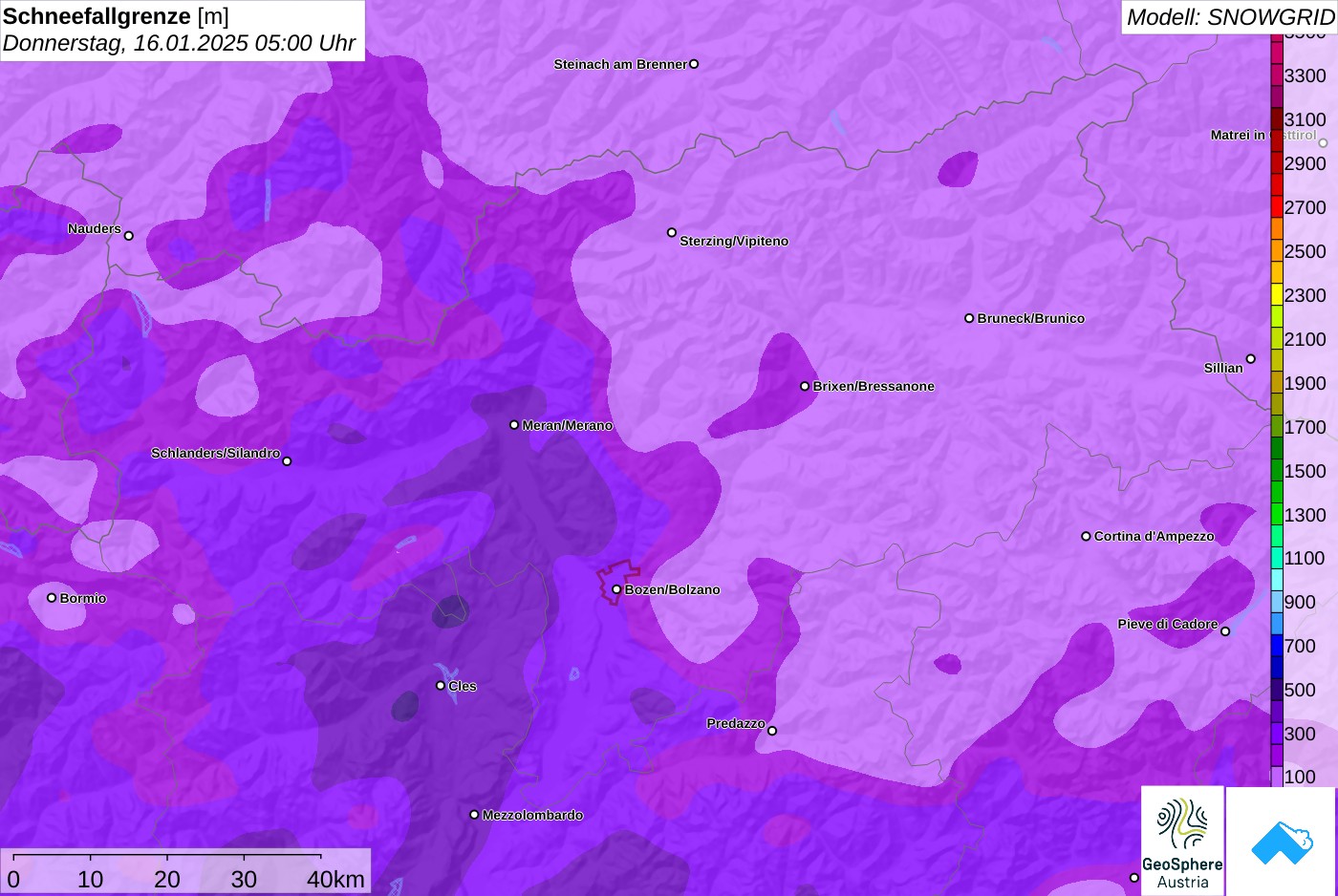Viewport: 1338px width, 896px height.
Task: Click legend value '700'
Action: tap(1300, 646)
